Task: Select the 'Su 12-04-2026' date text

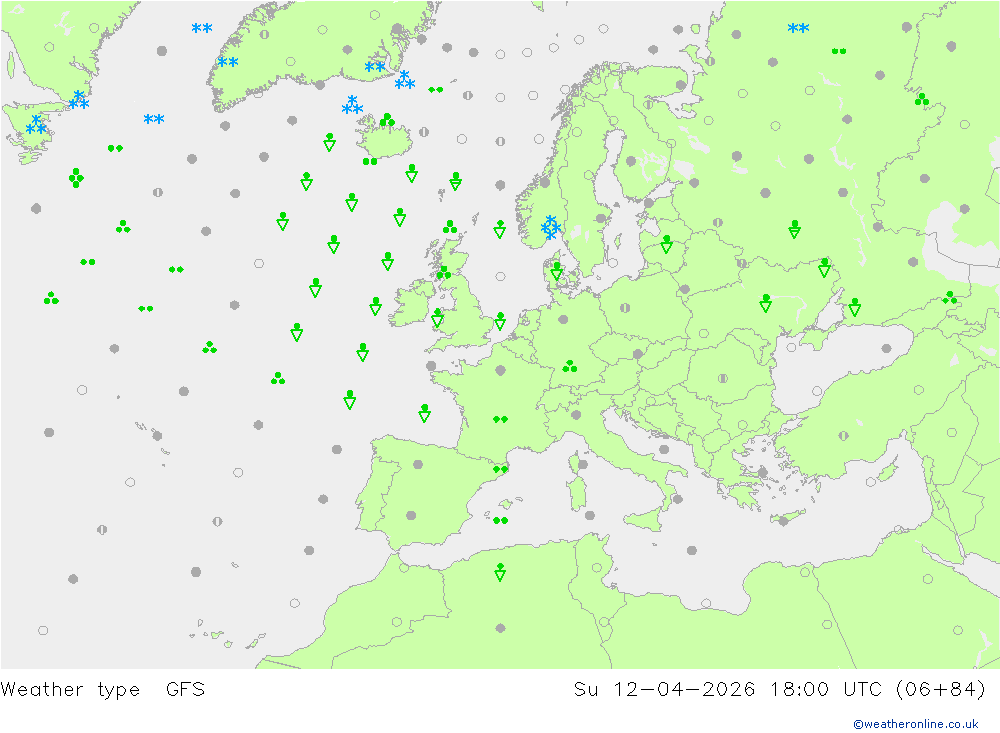Action: [x=665, y=690]
